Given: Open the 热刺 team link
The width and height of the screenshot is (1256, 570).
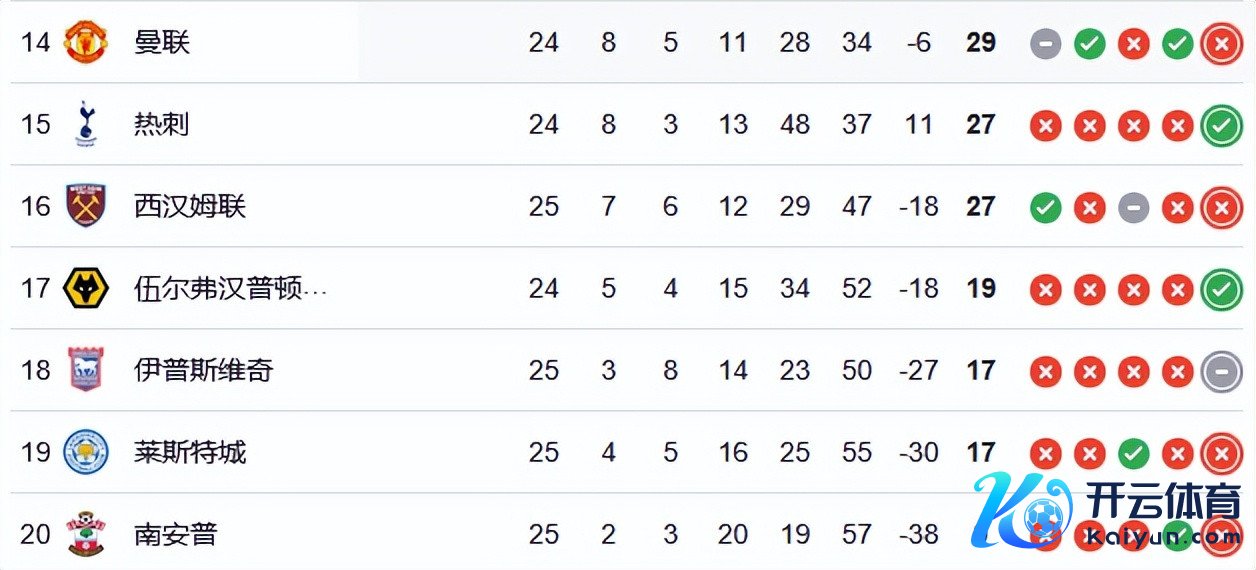Looking at the screenshot, I should [x=161, y=125].
